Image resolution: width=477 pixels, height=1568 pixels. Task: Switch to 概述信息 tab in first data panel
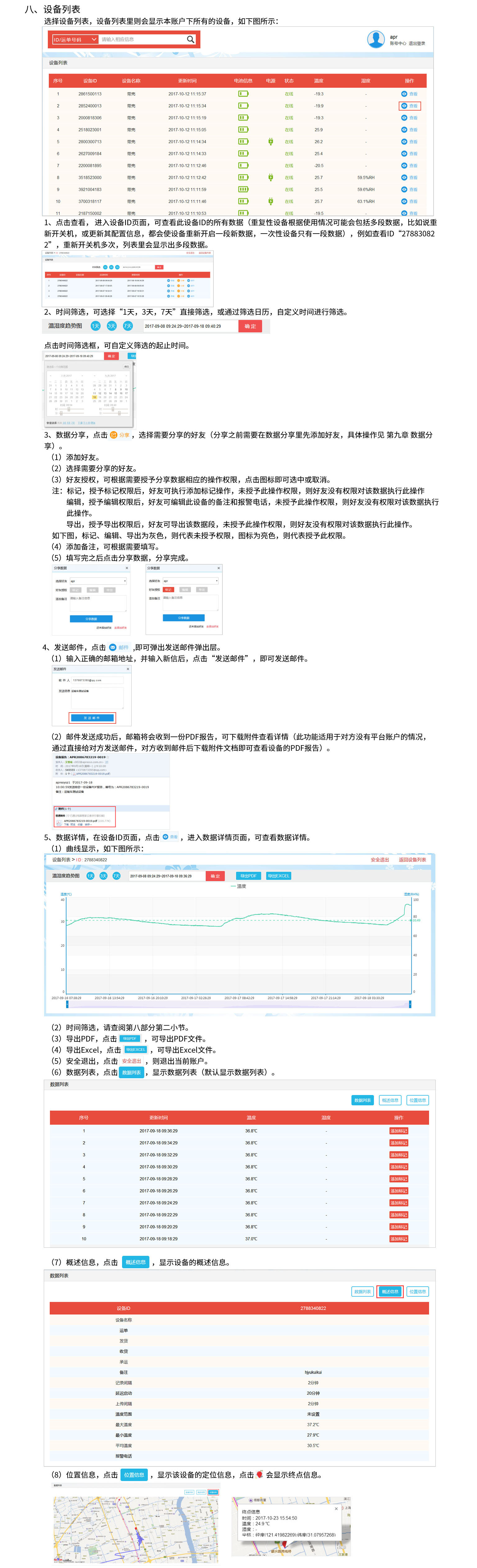point(390,1100)
